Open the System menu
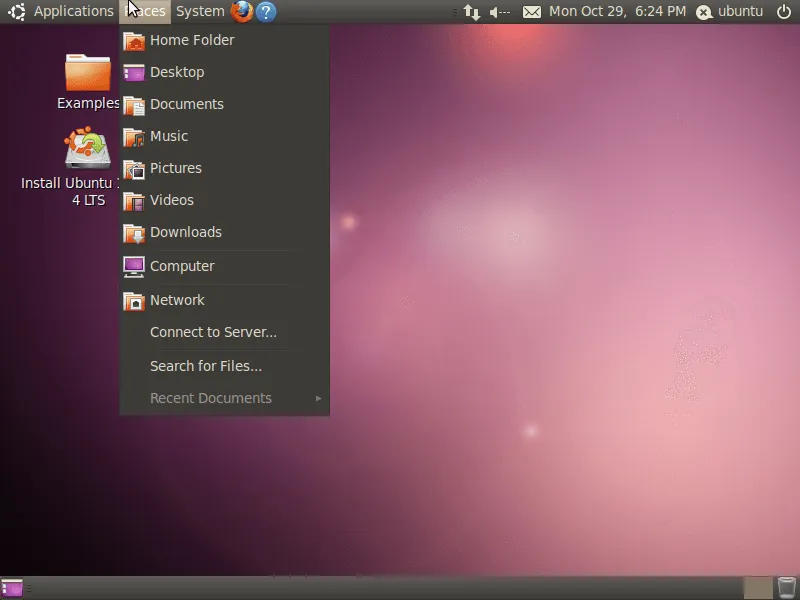Image resolution: width=800 pixels, height=600 pixels. tap(200, 11)
